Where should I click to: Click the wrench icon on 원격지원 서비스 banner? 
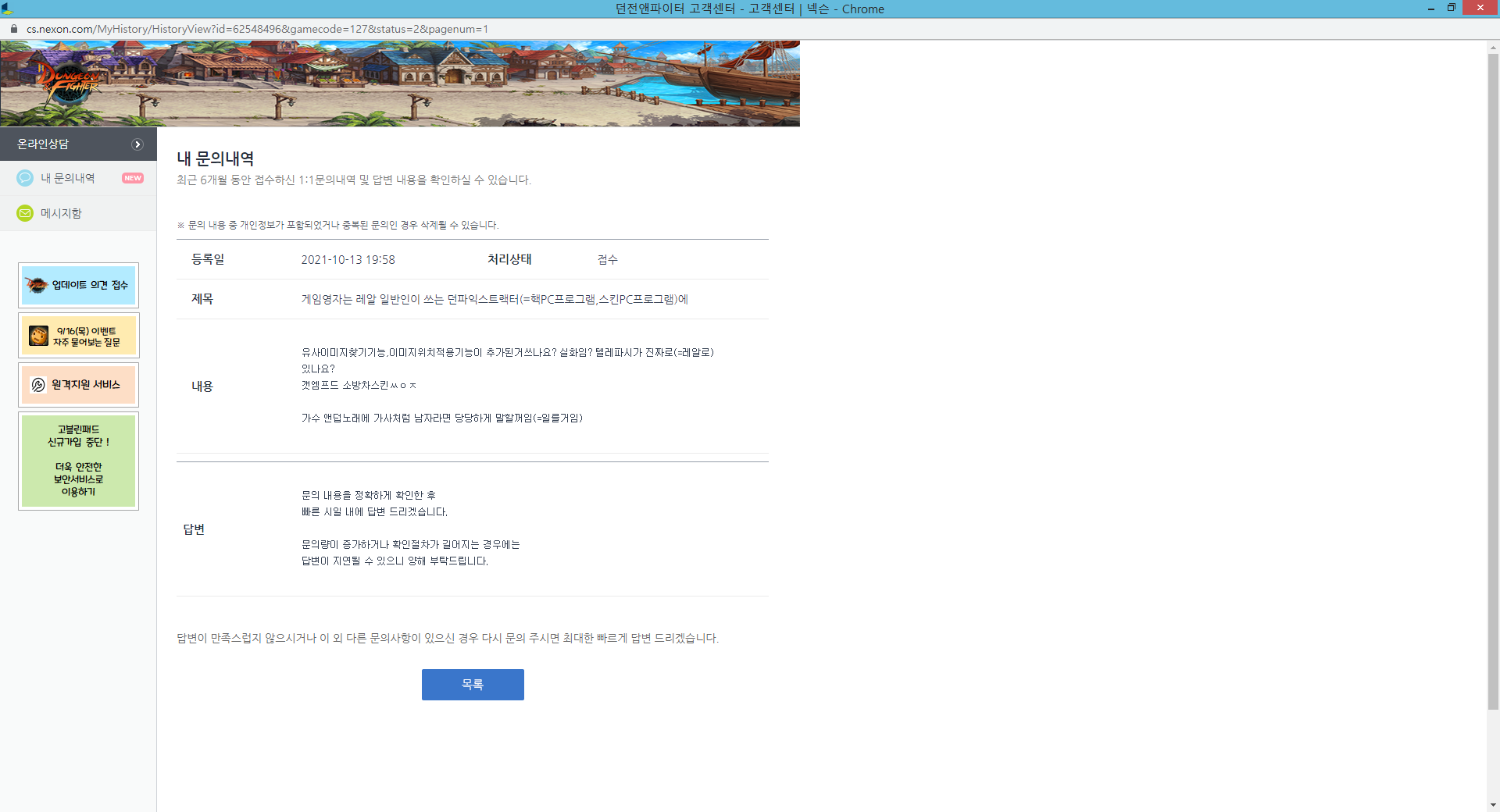38,385
